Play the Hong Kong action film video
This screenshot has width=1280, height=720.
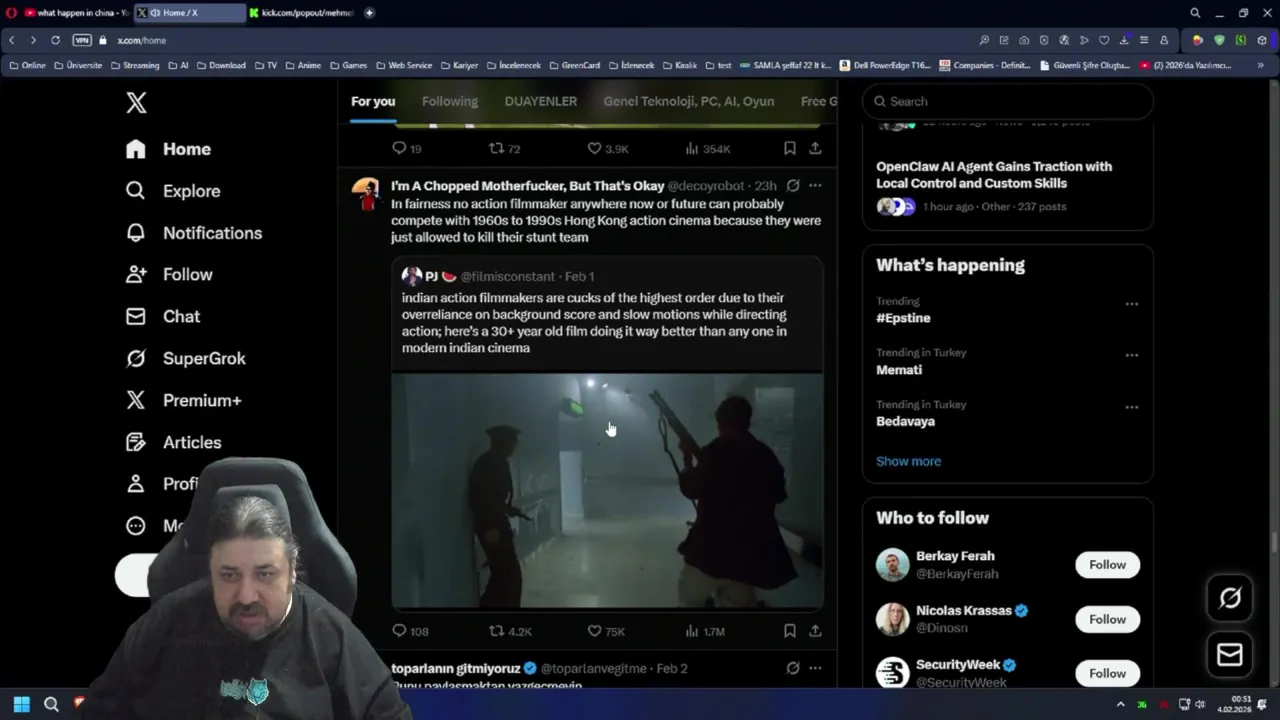click(x=607, y=491)
